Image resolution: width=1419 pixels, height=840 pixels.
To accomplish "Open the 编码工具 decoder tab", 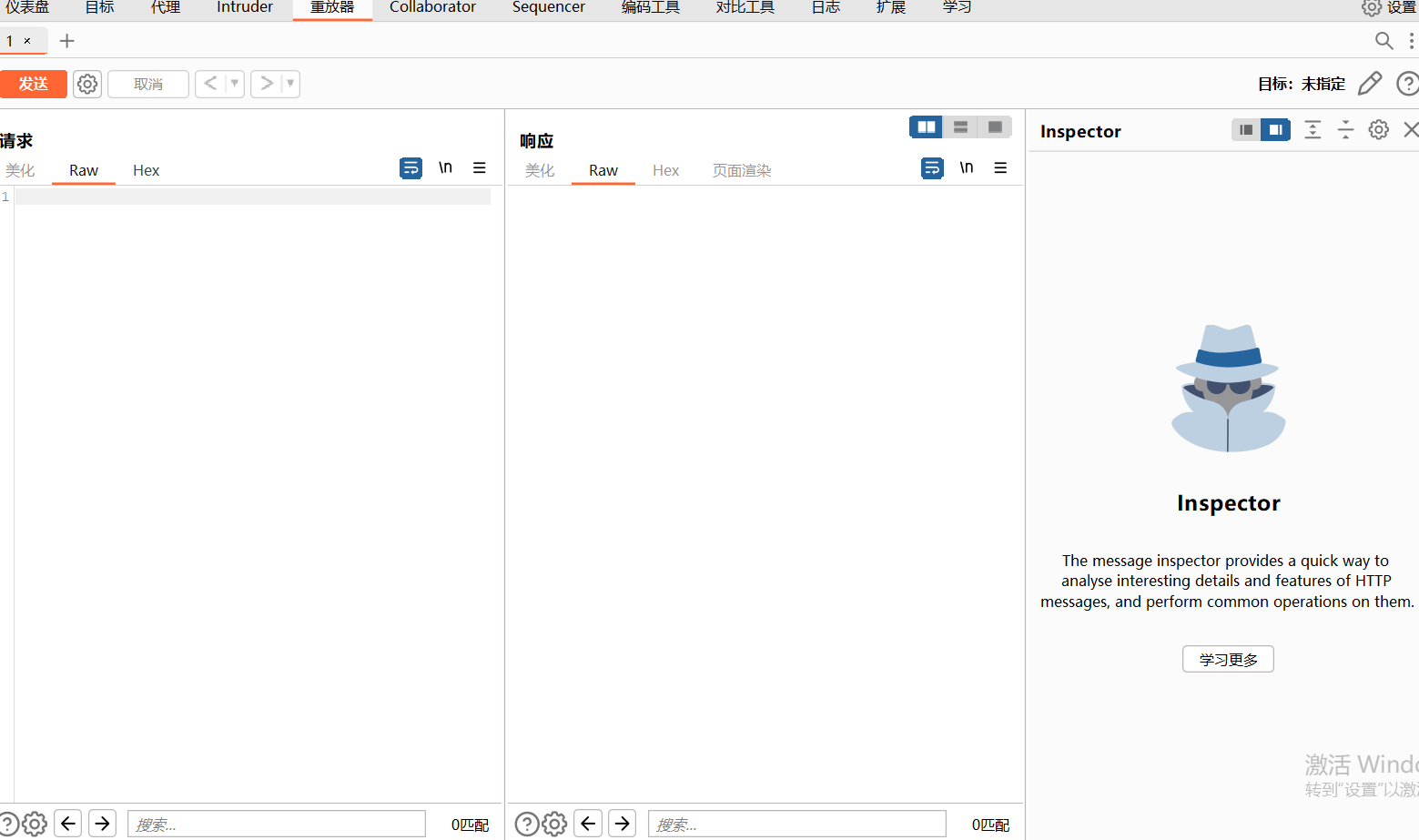I will [650, 7].
